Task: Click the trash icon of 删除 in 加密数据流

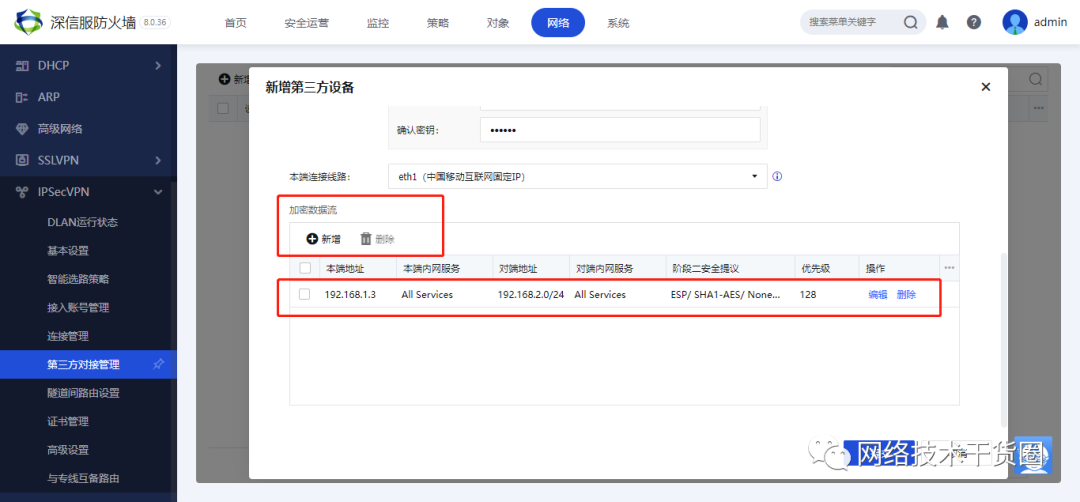Action: [366, 239]
